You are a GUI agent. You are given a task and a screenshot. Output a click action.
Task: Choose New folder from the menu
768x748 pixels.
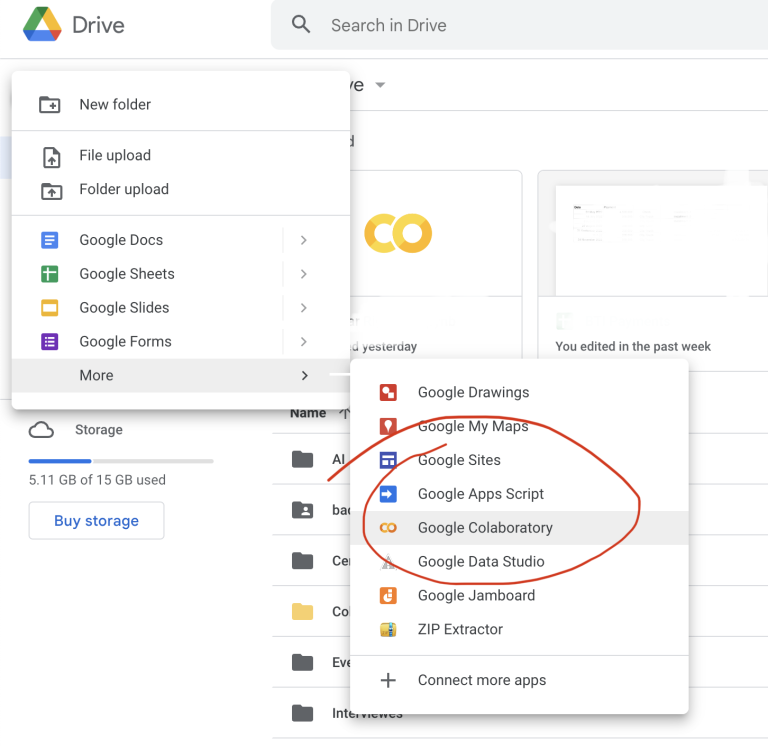pyautogui.click(x=115, y=105)
